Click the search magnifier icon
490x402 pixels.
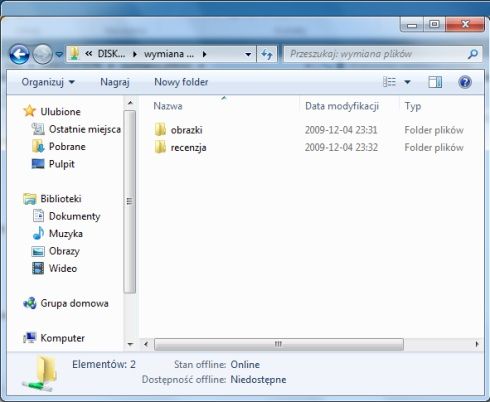point(473,54)
